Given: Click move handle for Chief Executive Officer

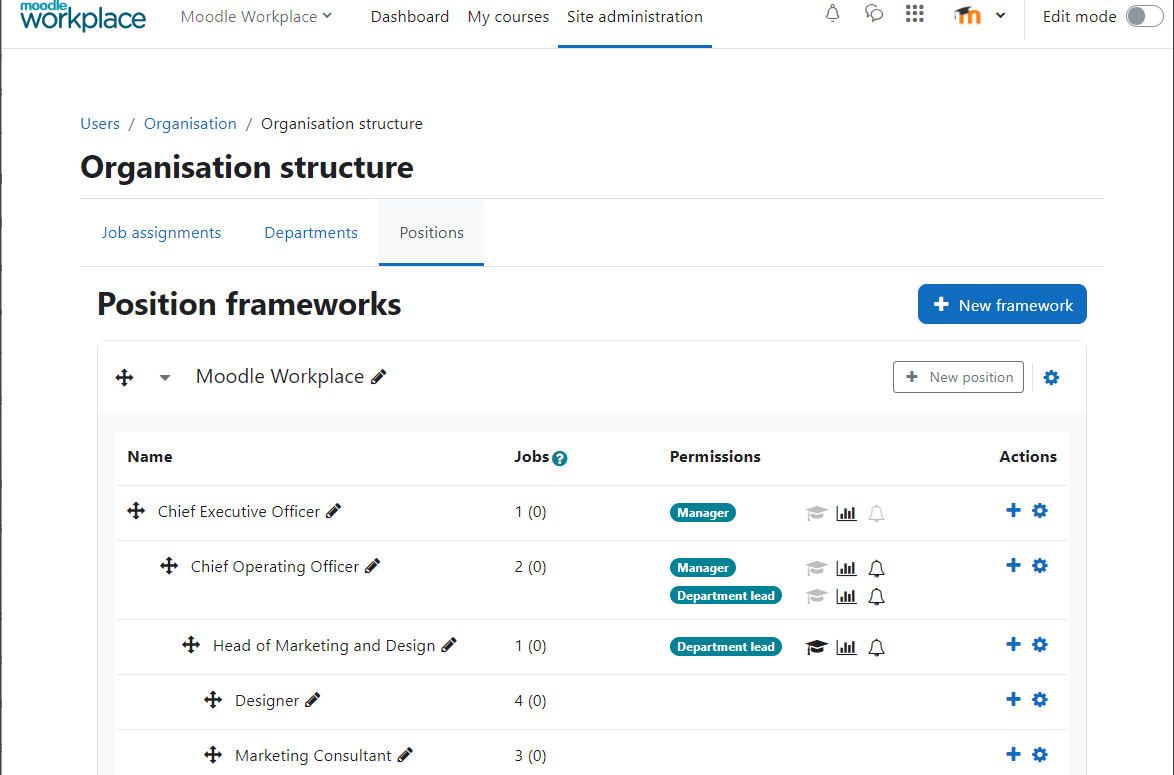Looking at the screenshot, I should point(136,511).
